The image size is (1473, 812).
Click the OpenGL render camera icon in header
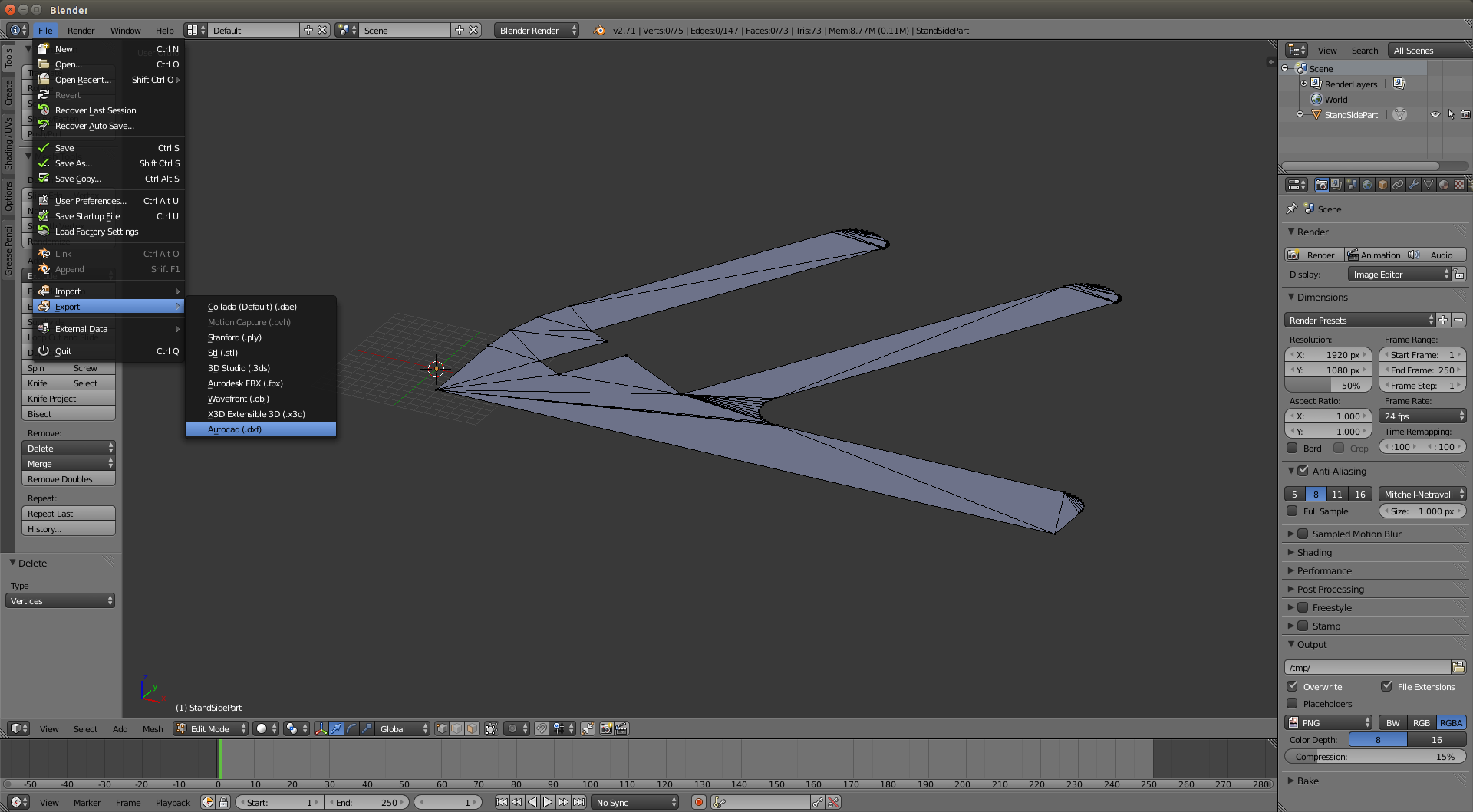coord(606,728)
